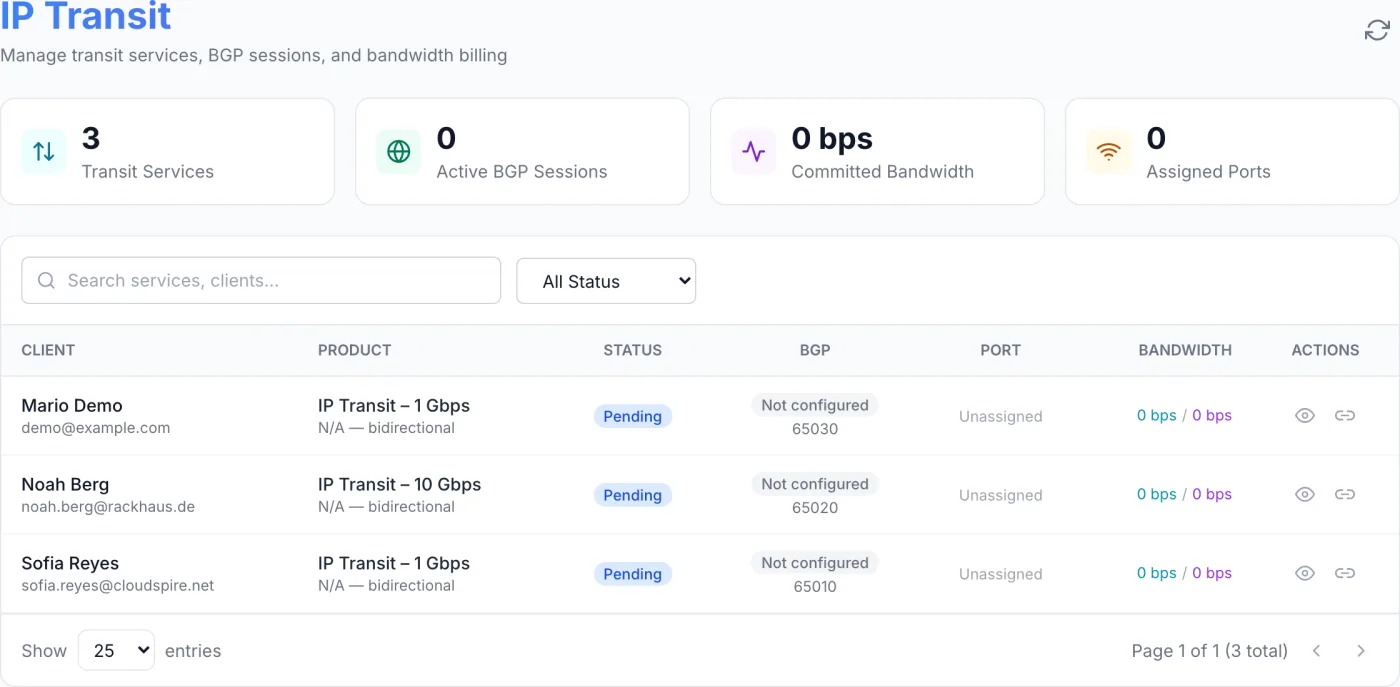Click the IP Transit page heading
Screen dimensions: 1400x687
86,15
